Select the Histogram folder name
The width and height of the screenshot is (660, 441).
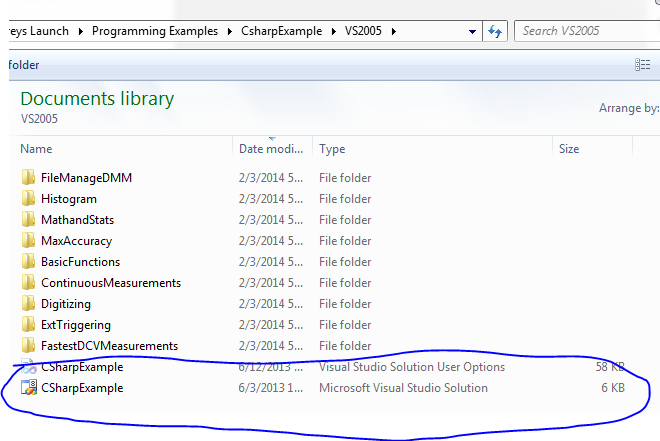69,199
